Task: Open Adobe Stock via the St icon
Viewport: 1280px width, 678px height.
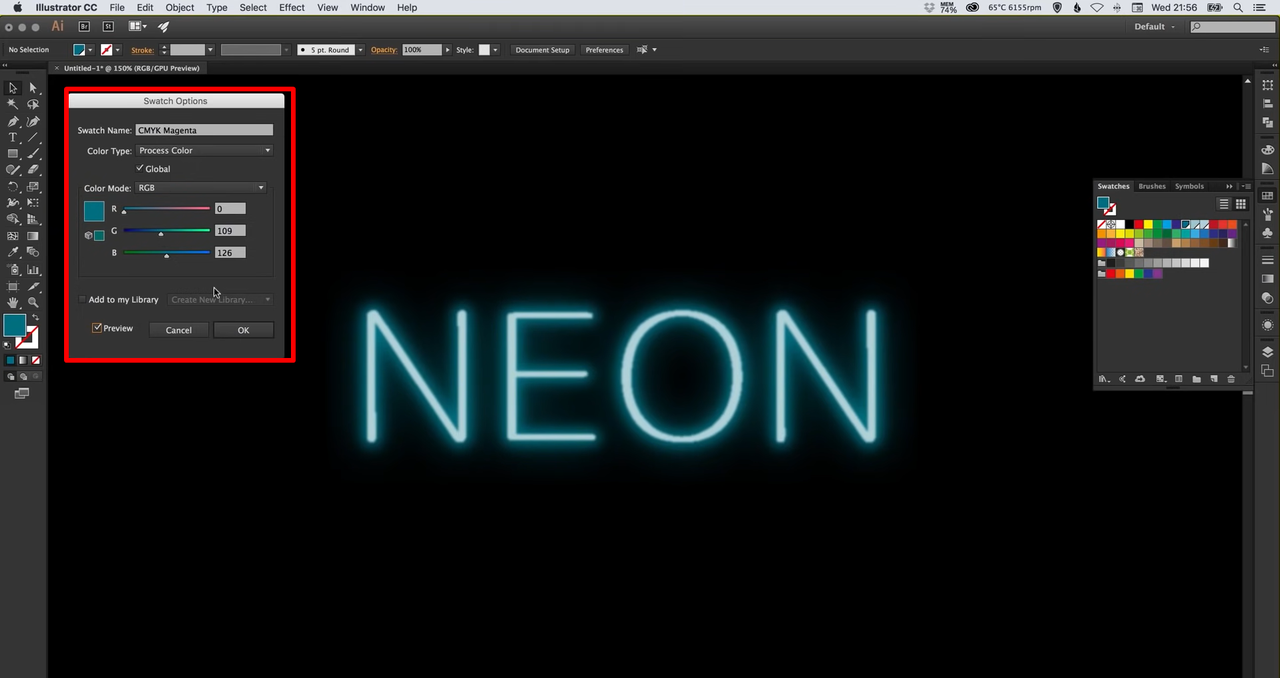Action: point(108,26)
